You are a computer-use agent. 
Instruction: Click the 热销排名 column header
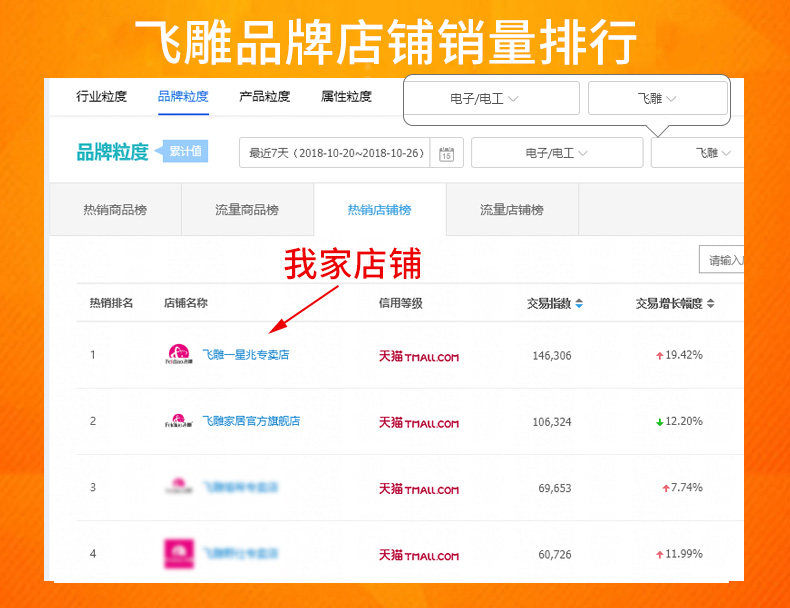tap(111, 303)
